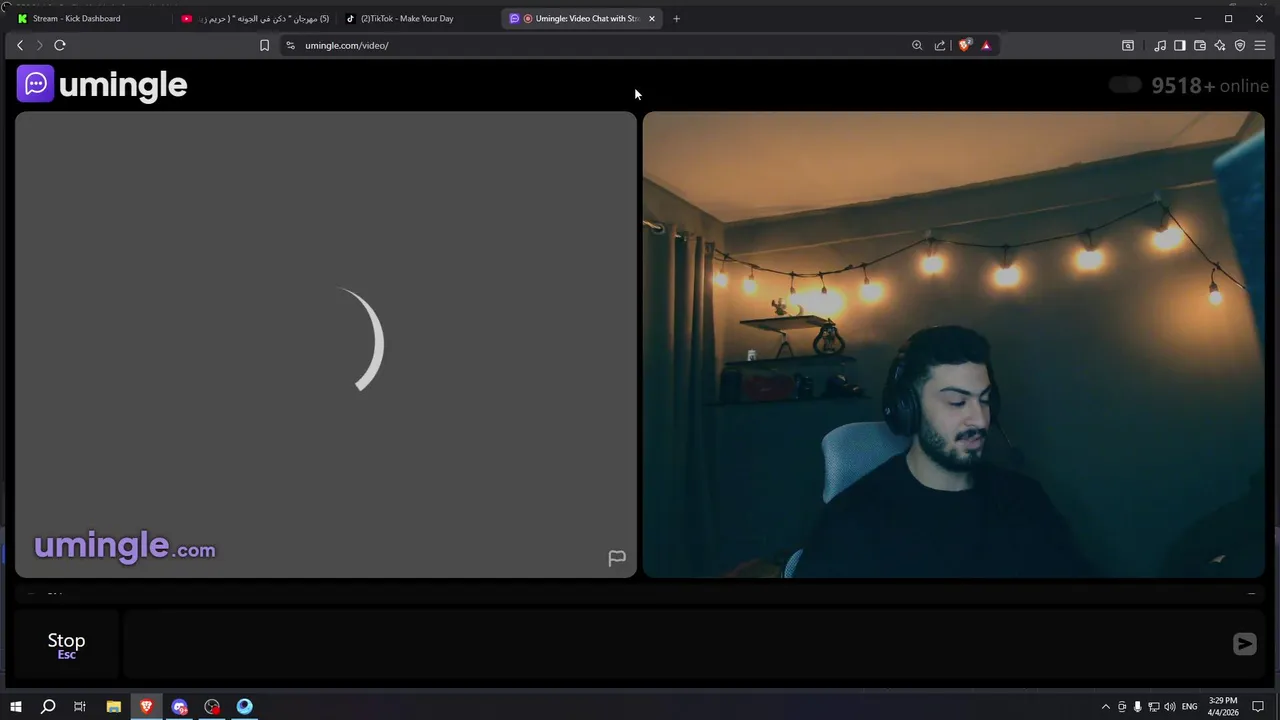Screen dimensions: 1280x720
Task: Toggle the switch beside online count
Action: [x=1125, y=85]
